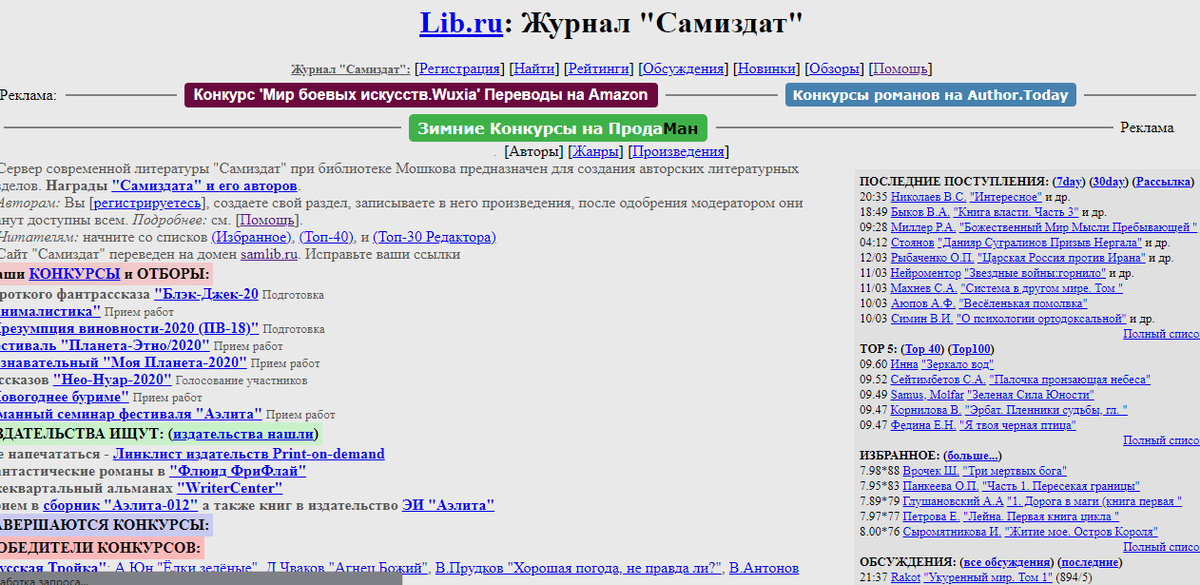This screenshot has width=1200, height=585.
Task: Click the 'издательства нашли' link
Action: [x=243, y=434]
